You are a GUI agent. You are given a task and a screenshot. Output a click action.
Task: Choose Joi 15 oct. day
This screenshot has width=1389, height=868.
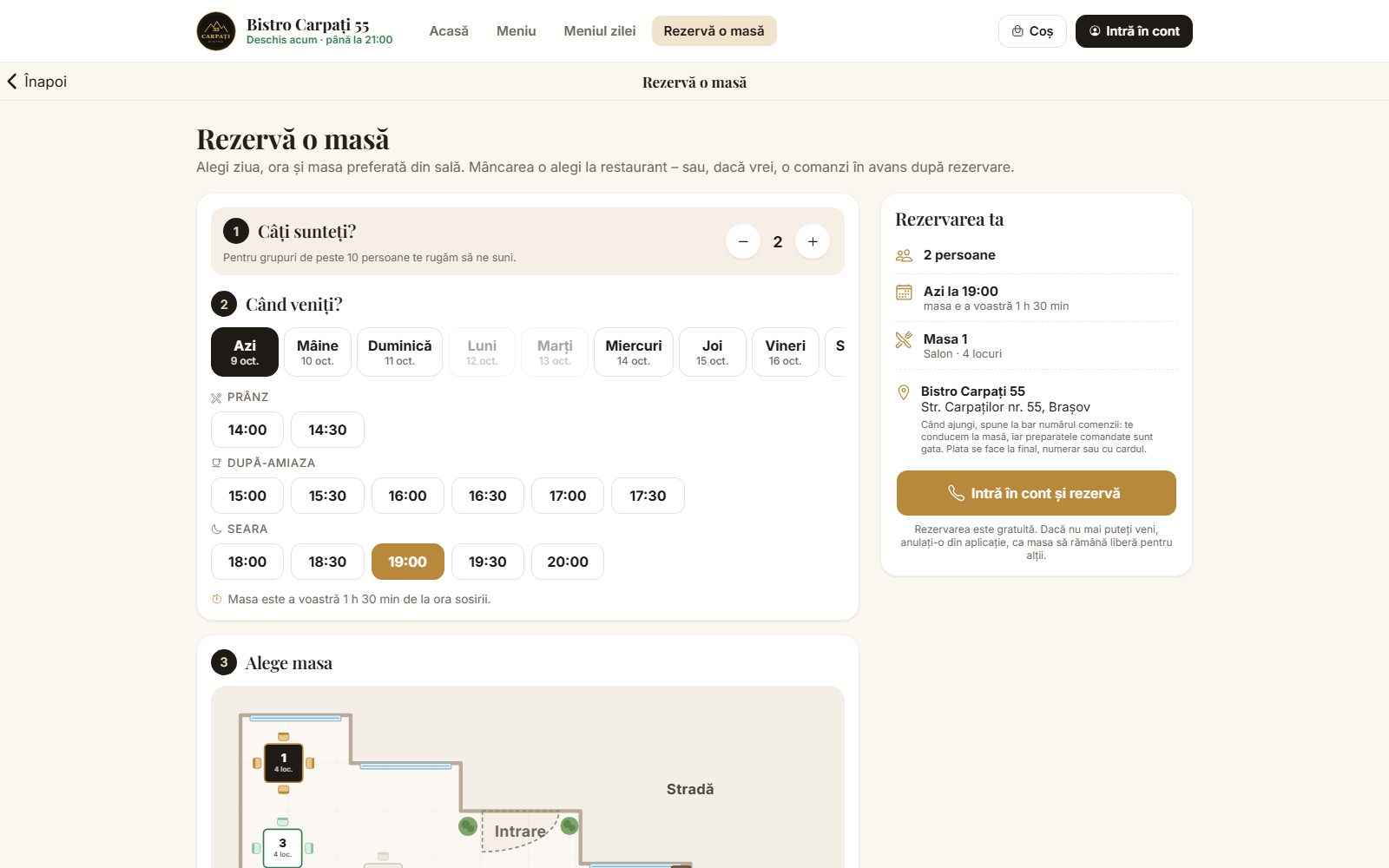713,352
